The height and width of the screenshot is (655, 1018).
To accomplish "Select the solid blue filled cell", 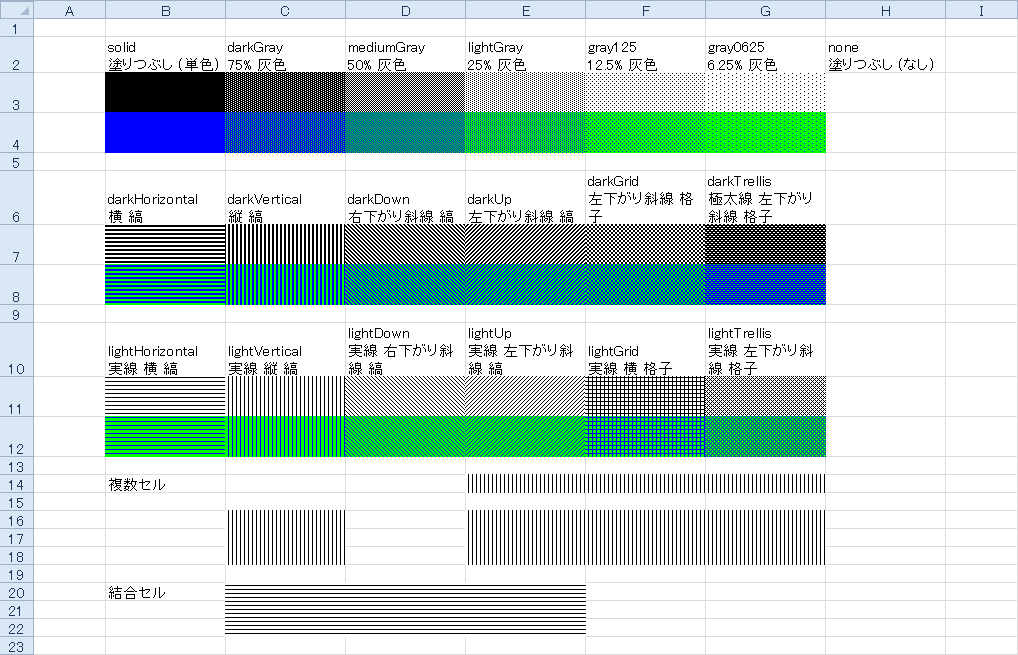I will pos(165,132).
